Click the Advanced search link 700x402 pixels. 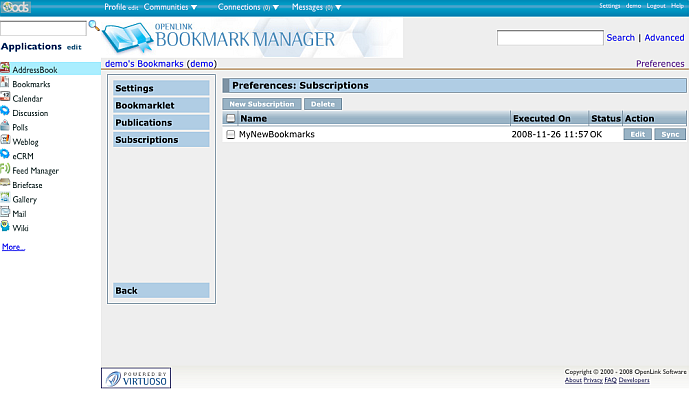664,38
